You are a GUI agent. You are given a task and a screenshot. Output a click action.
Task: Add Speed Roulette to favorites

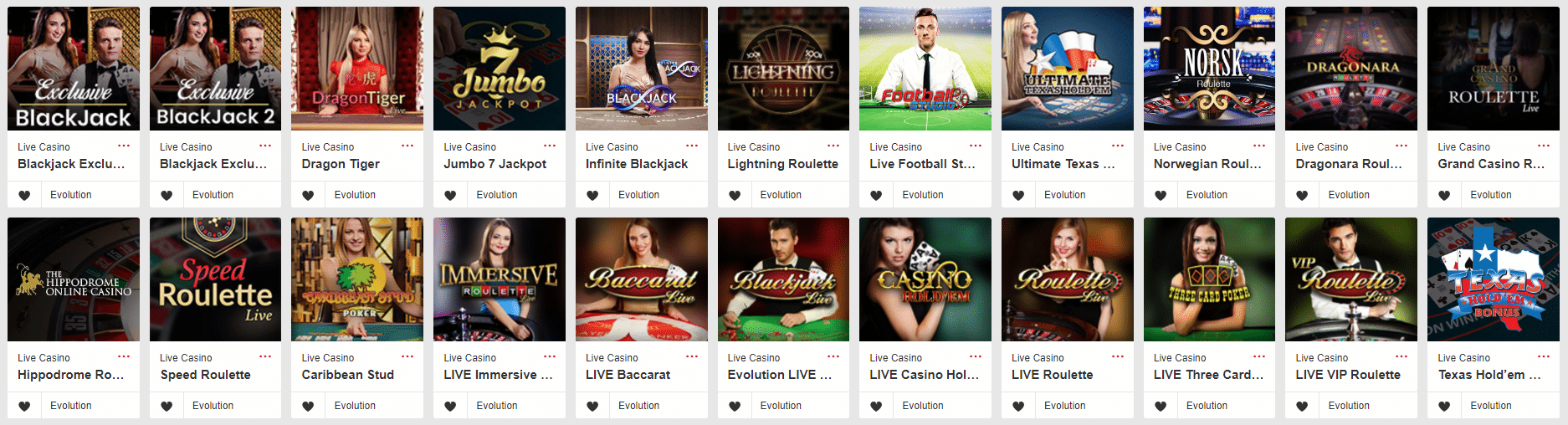coord(167,407)
